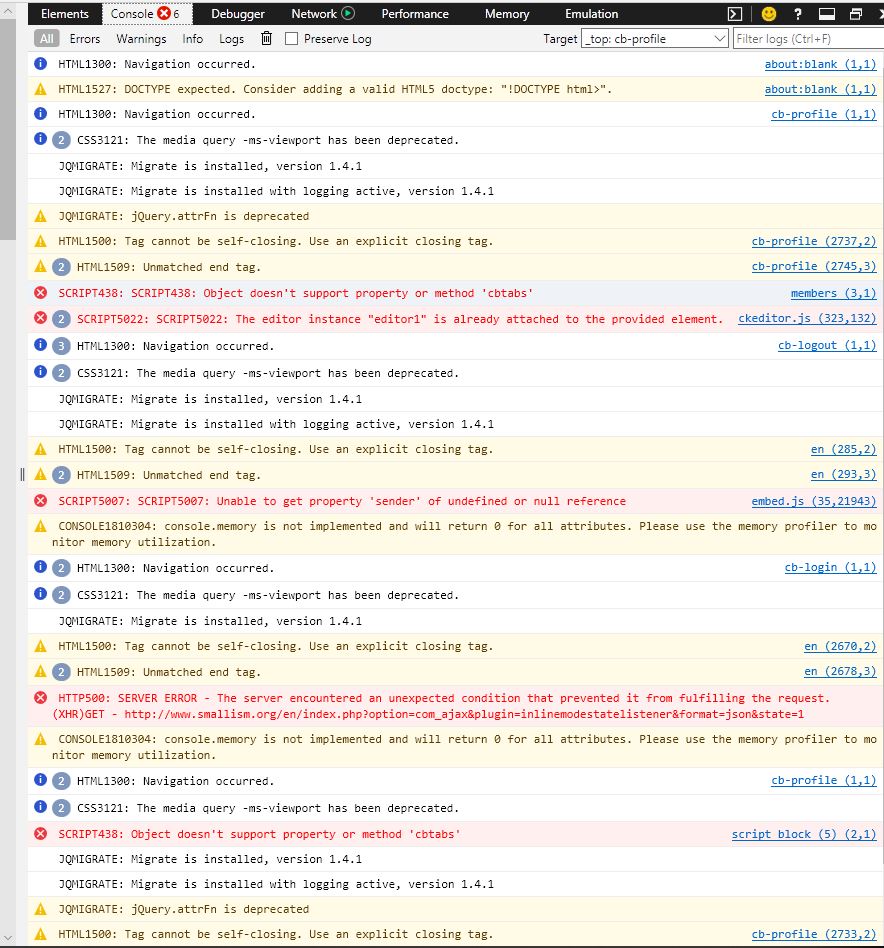Click the error icon on the SCRIPT5022 row
This screenshot has width=884, height=948.
(41, 318)
